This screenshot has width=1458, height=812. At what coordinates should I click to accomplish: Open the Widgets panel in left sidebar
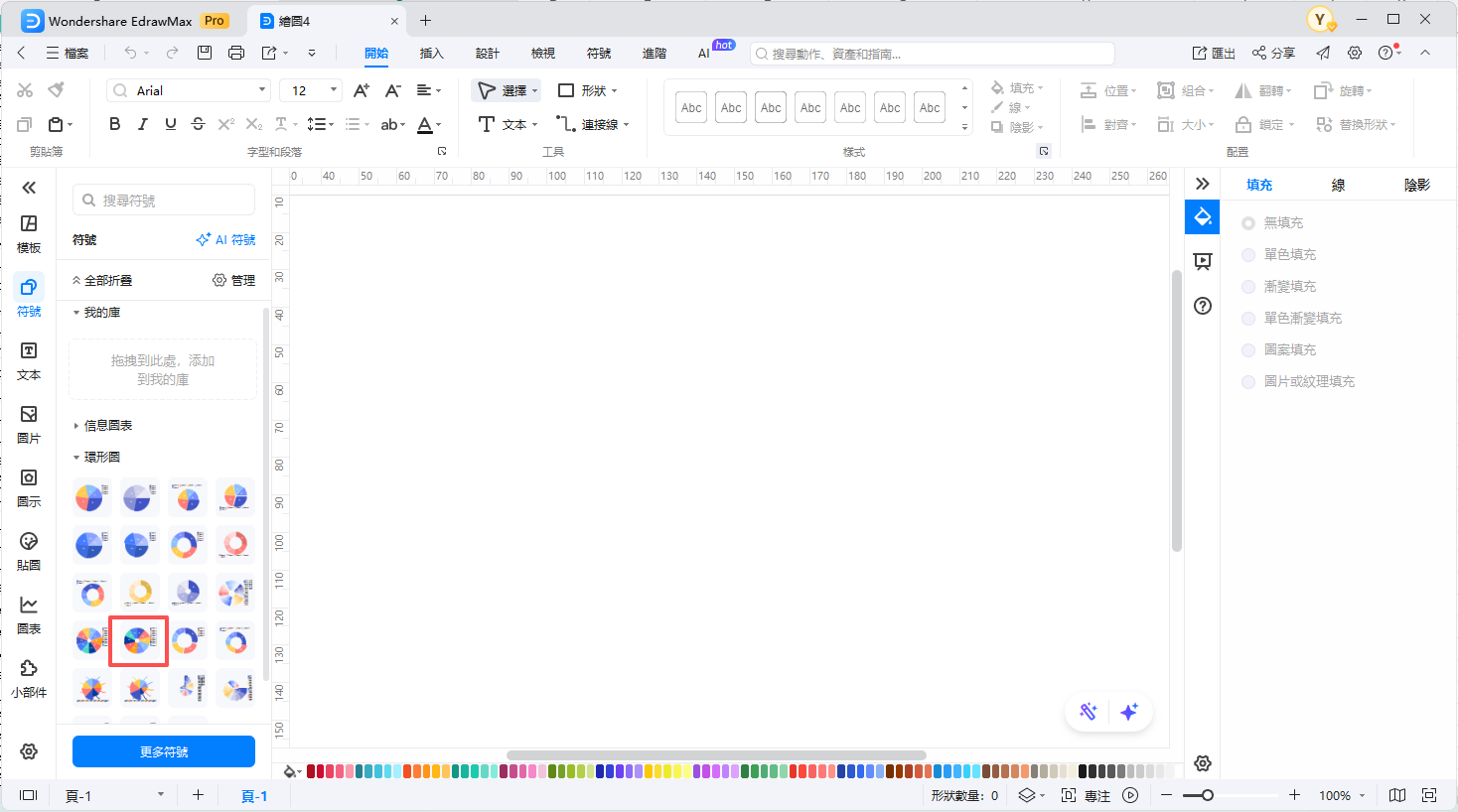click(x=29, y=678)
